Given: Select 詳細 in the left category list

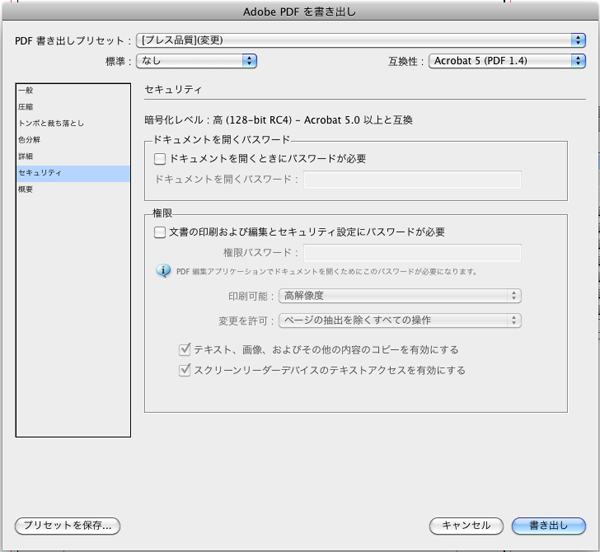Looking at the screenshot, I should tap(73, 156).
